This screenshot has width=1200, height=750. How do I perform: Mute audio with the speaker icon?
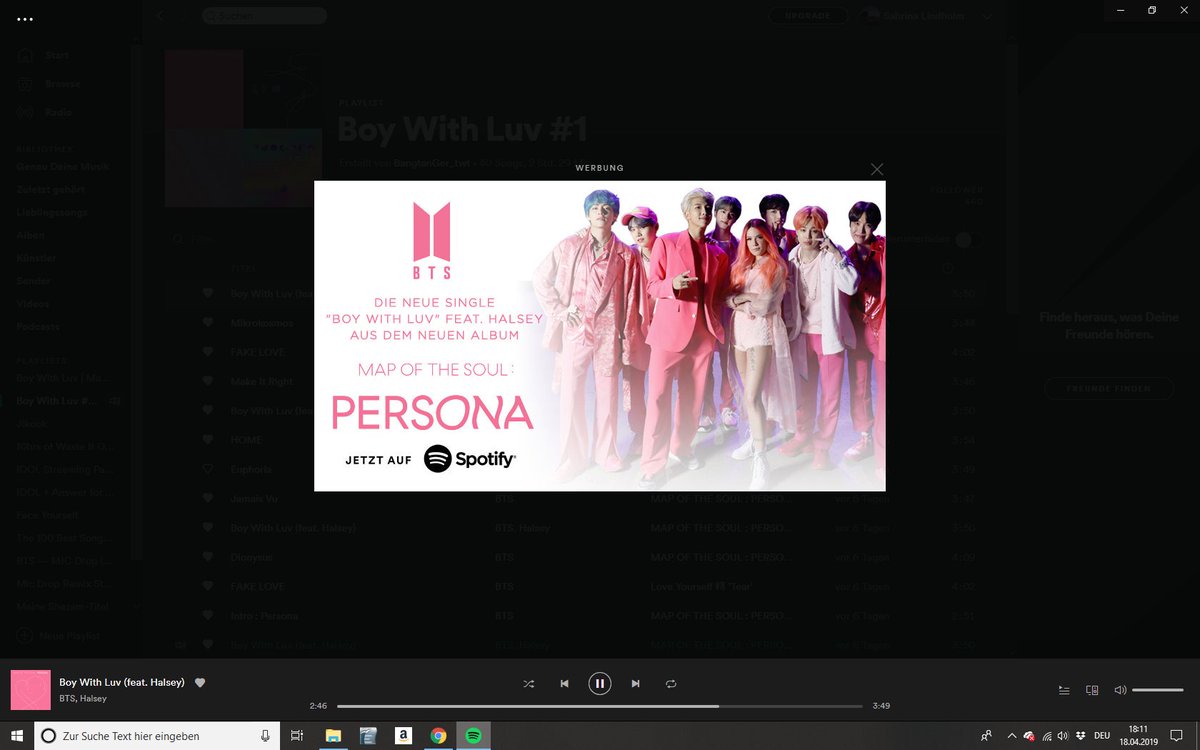(x=1120, y=690)
